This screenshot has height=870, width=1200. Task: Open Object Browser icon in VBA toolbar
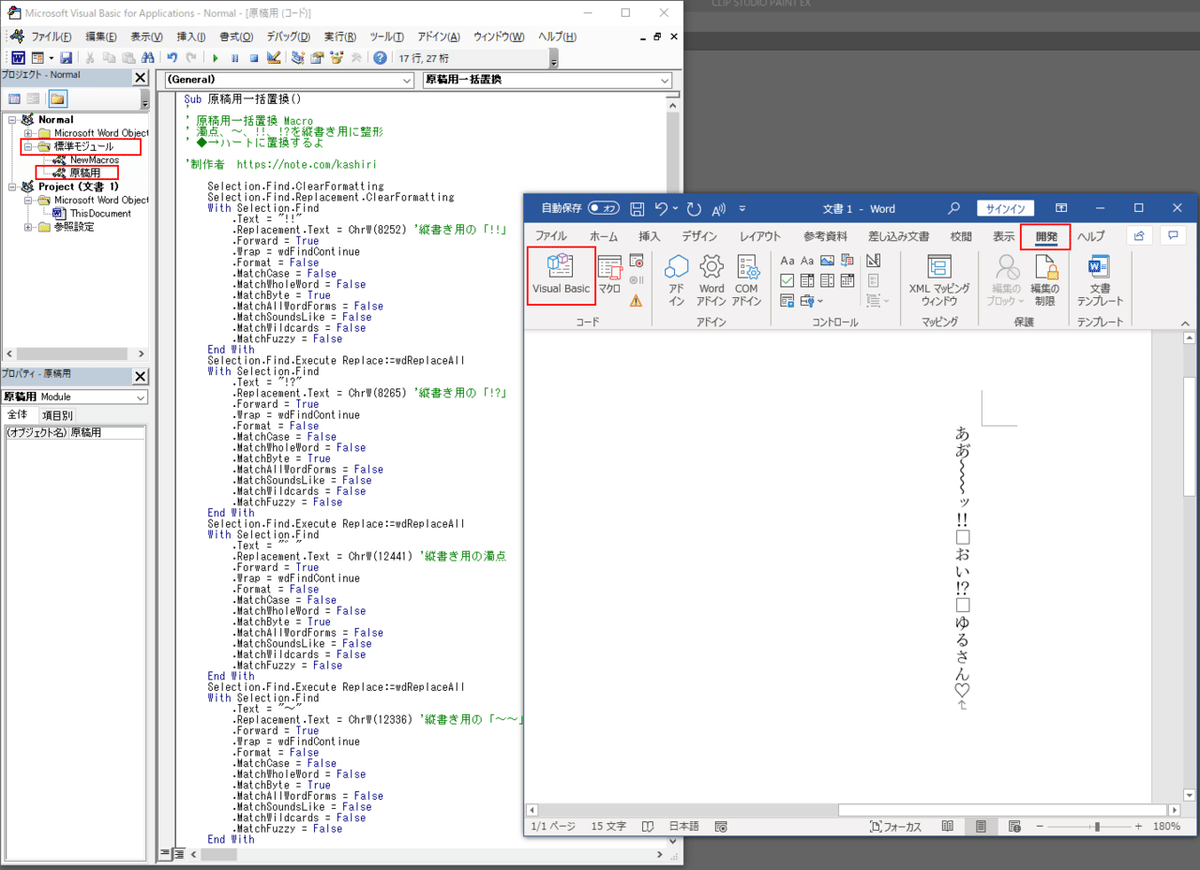click(337, 58)
